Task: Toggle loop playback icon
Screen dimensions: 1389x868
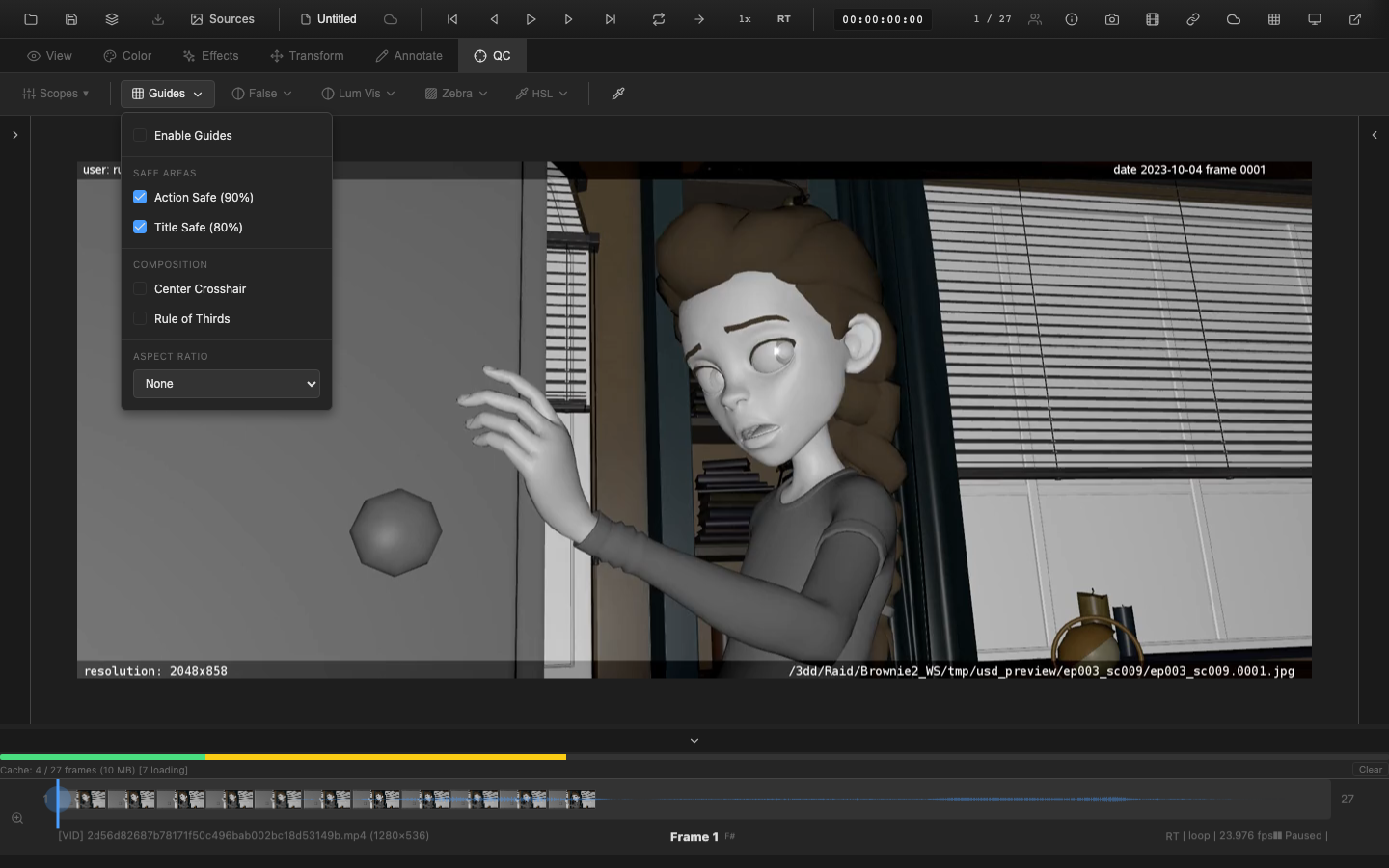Action: (x=659, y=19)
